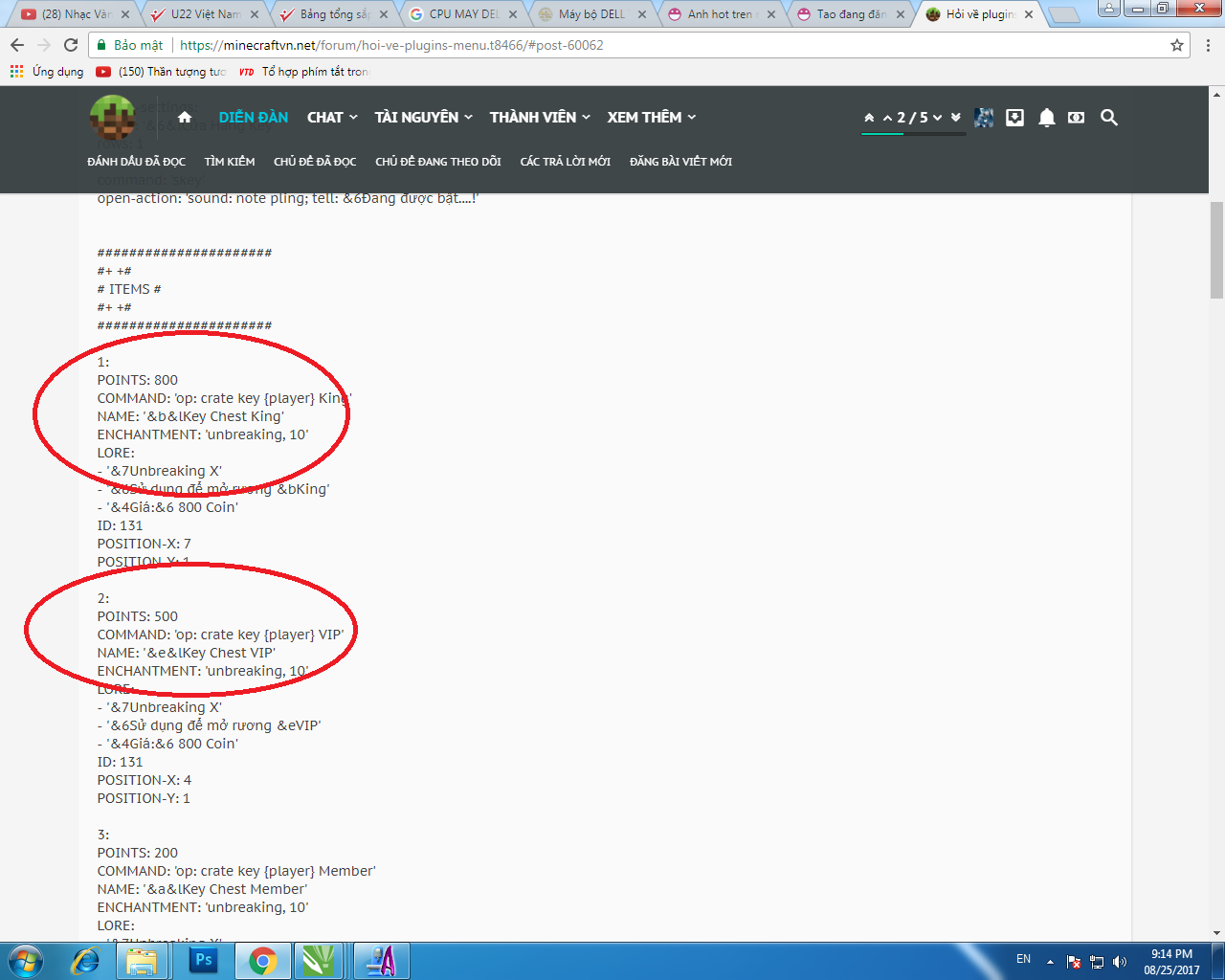Switch to the CPU MAY DELL tab
This screenshot has height=980, width=1225.
tap(464, 14)
